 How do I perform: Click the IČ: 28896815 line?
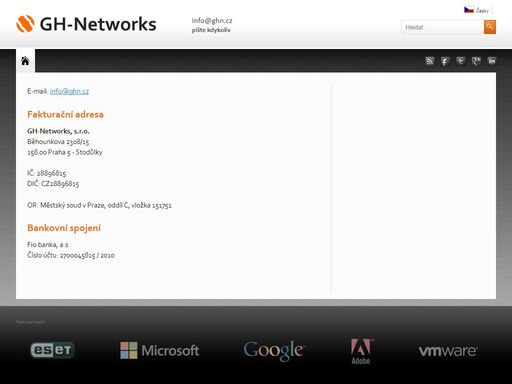pos(47,173)
